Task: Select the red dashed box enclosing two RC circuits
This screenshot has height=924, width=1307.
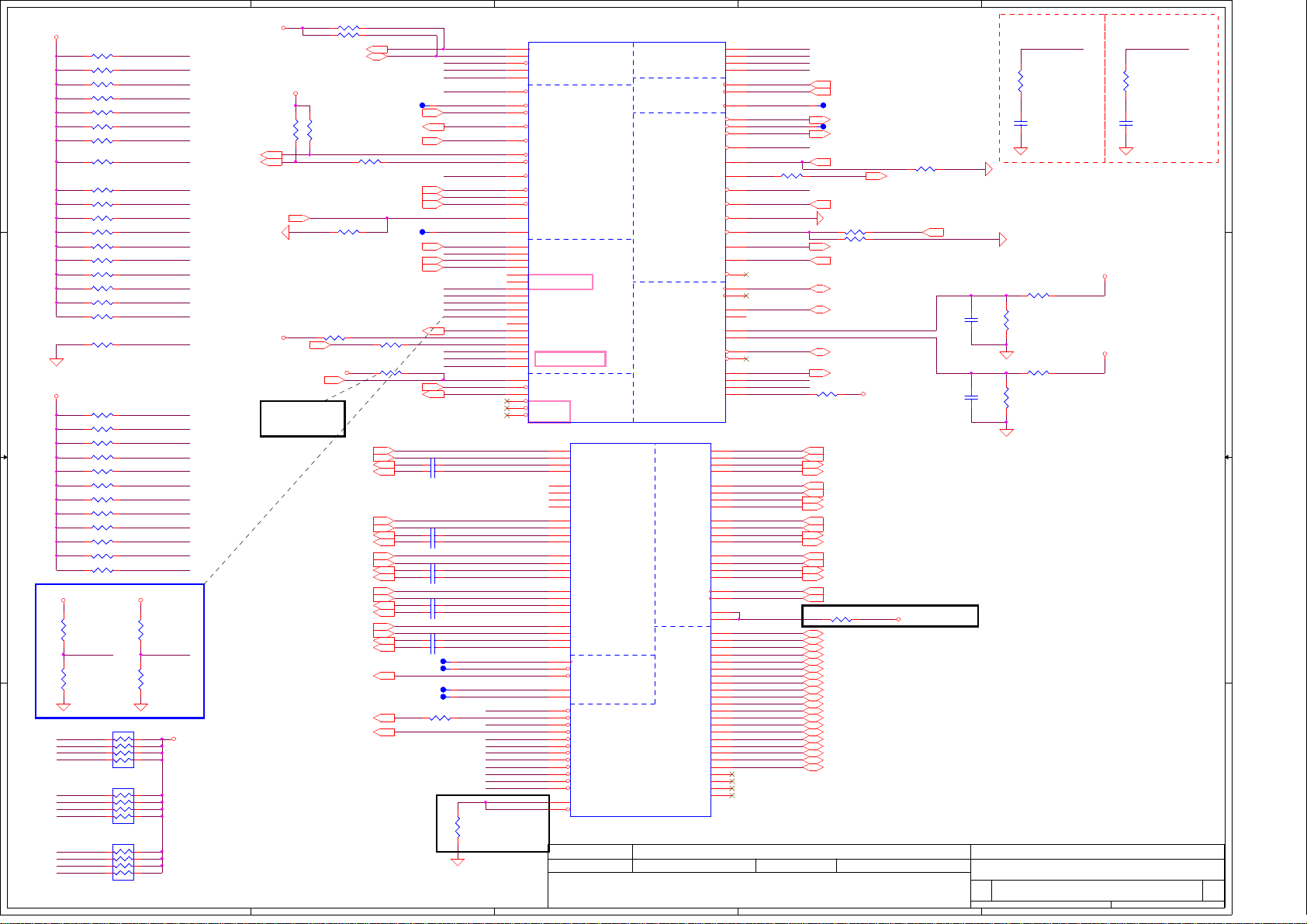Action: (x=1108, y=88)
